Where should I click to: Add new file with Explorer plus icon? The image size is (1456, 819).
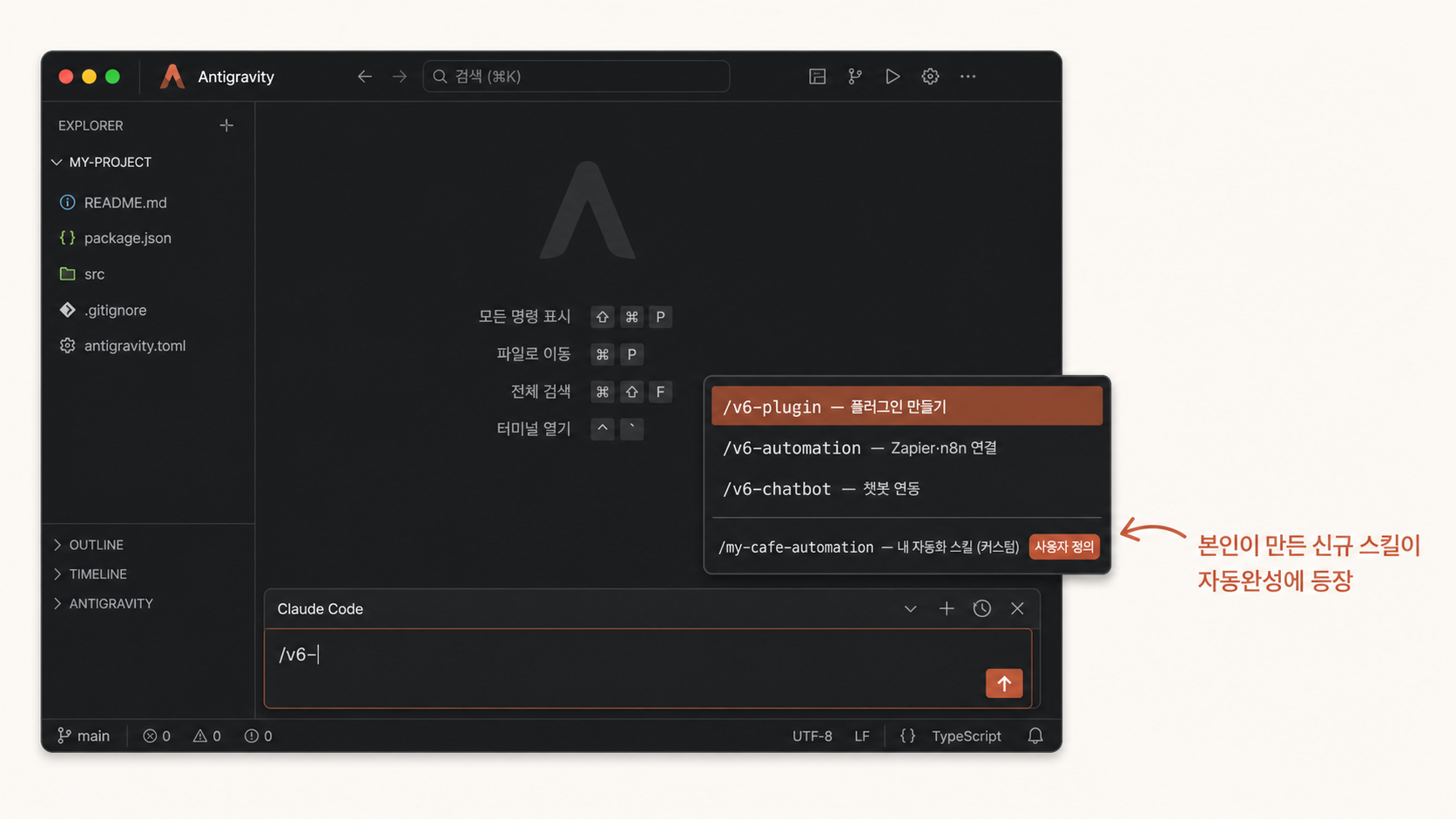coord(226,125)
